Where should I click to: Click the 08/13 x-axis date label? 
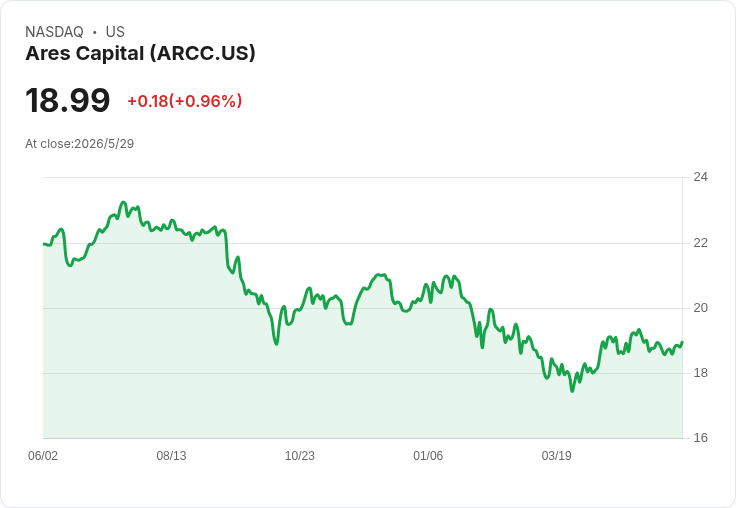click(x=171, y=455)
